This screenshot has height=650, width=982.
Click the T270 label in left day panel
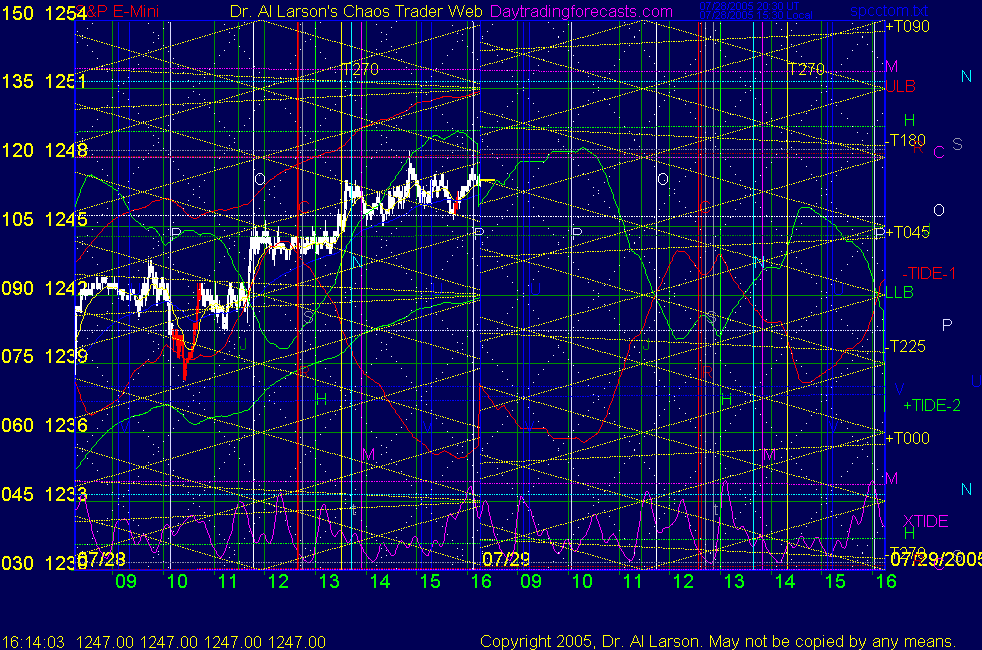click(x=359, y=69)
